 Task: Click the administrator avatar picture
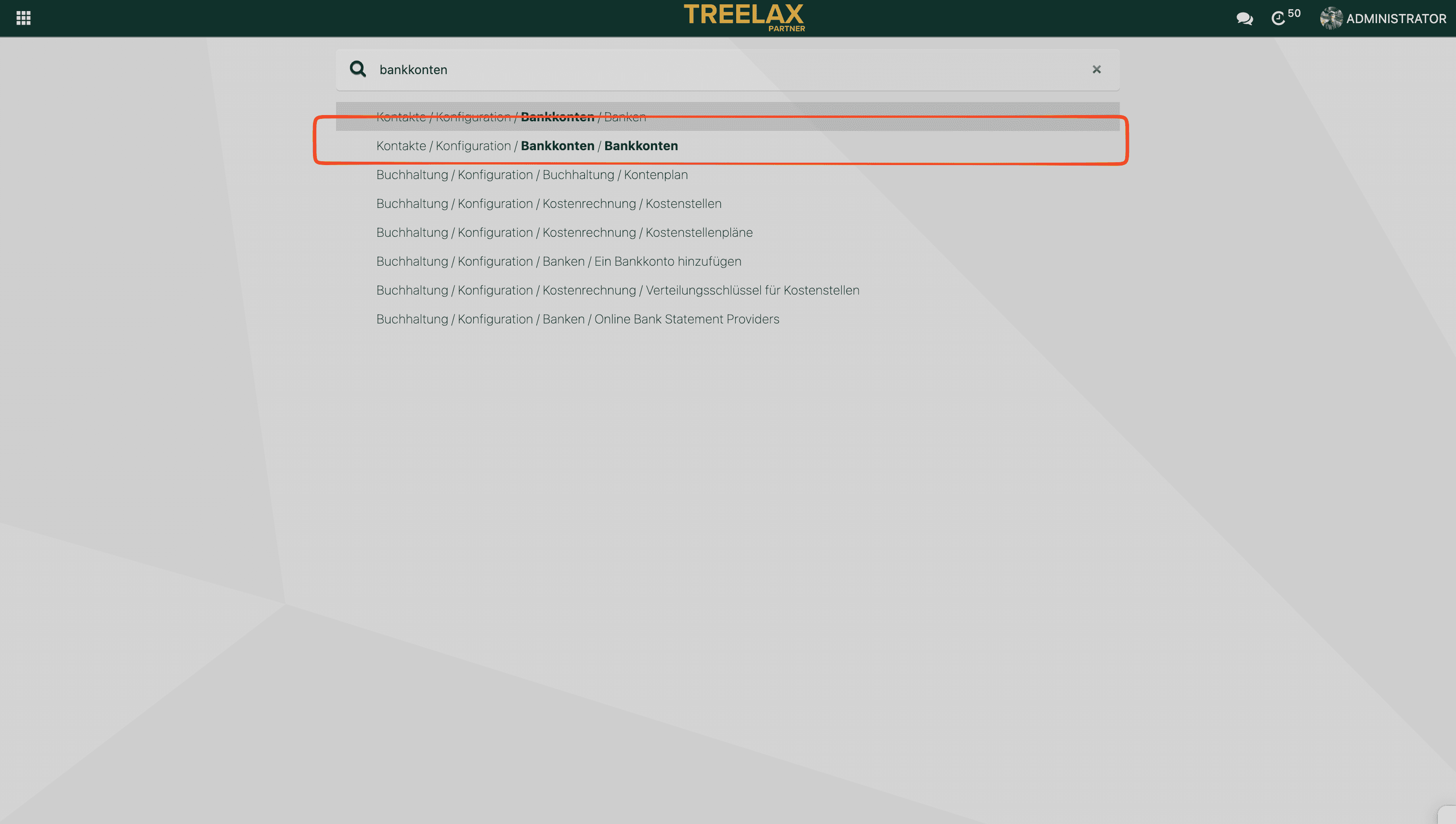tap(1331, 18)
